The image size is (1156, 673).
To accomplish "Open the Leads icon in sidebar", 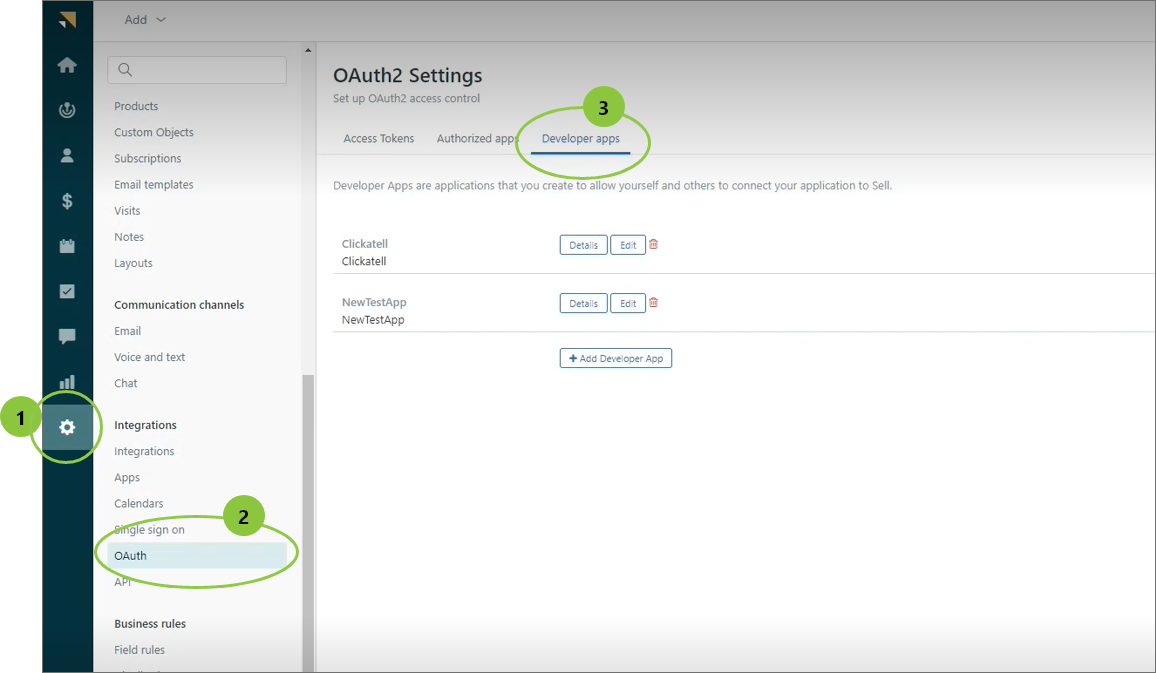I will [x=67, y=111].
